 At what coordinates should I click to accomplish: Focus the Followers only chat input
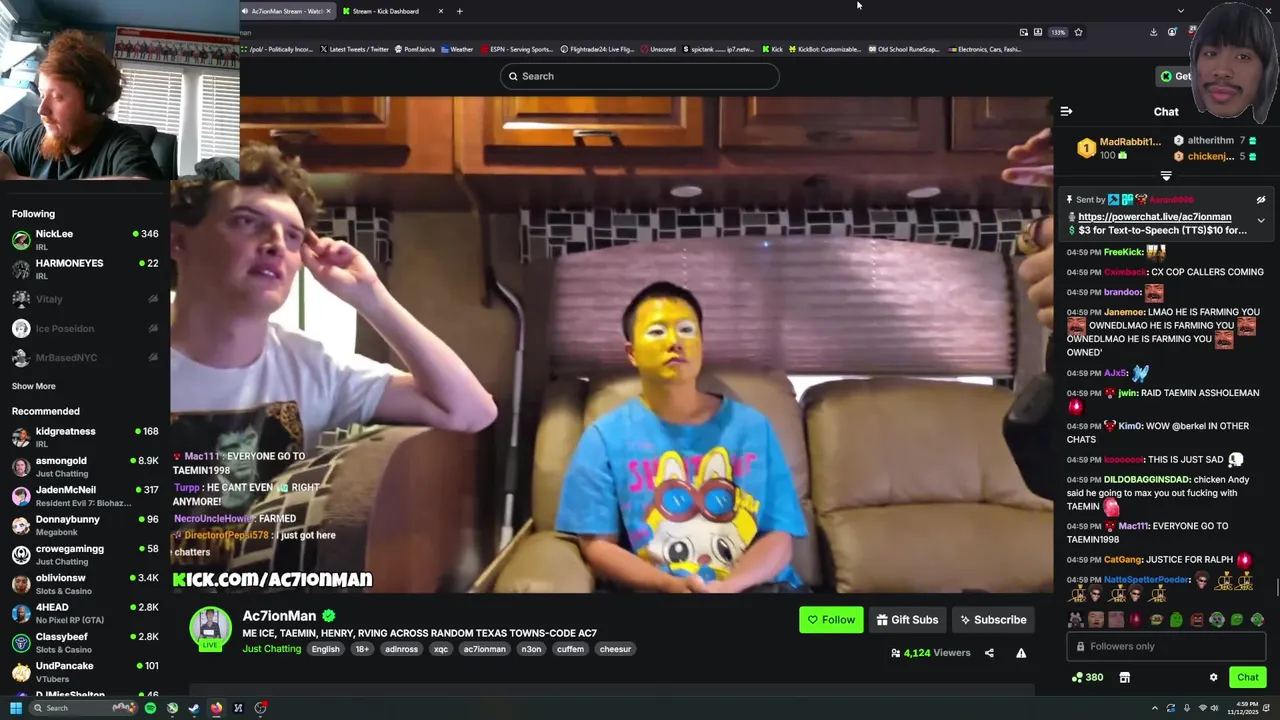tap(1166, 646)
